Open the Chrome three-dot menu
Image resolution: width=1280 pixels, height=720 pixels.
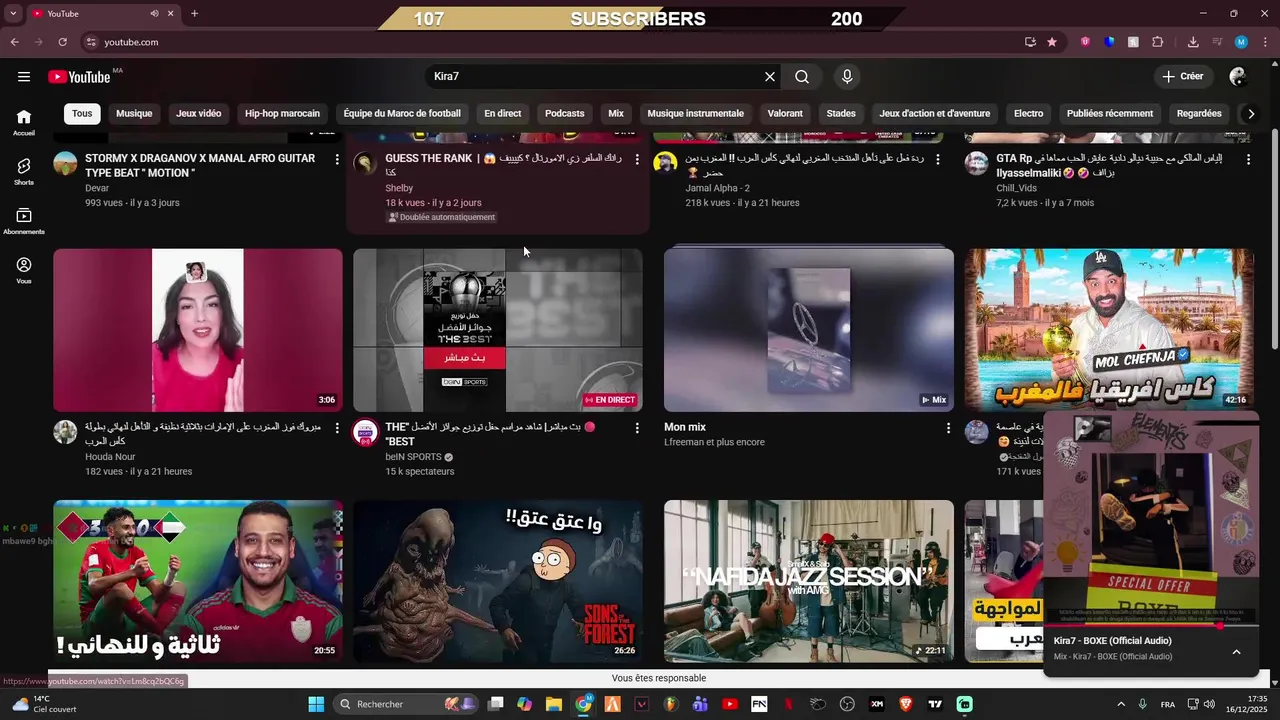[1265, 42]
